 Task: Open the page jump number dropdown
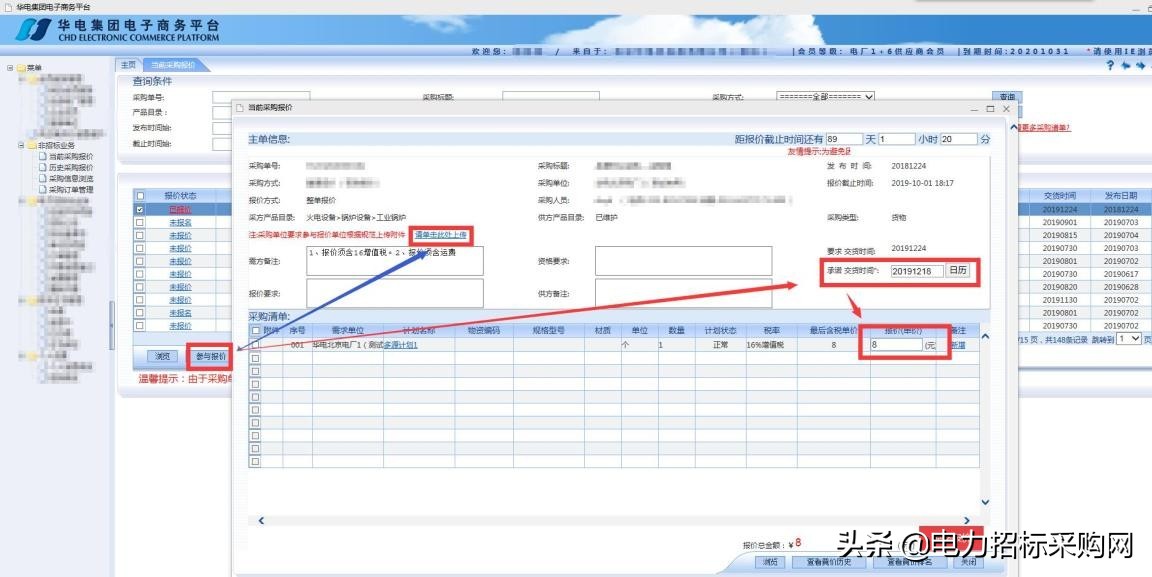tap(1131, 338)
